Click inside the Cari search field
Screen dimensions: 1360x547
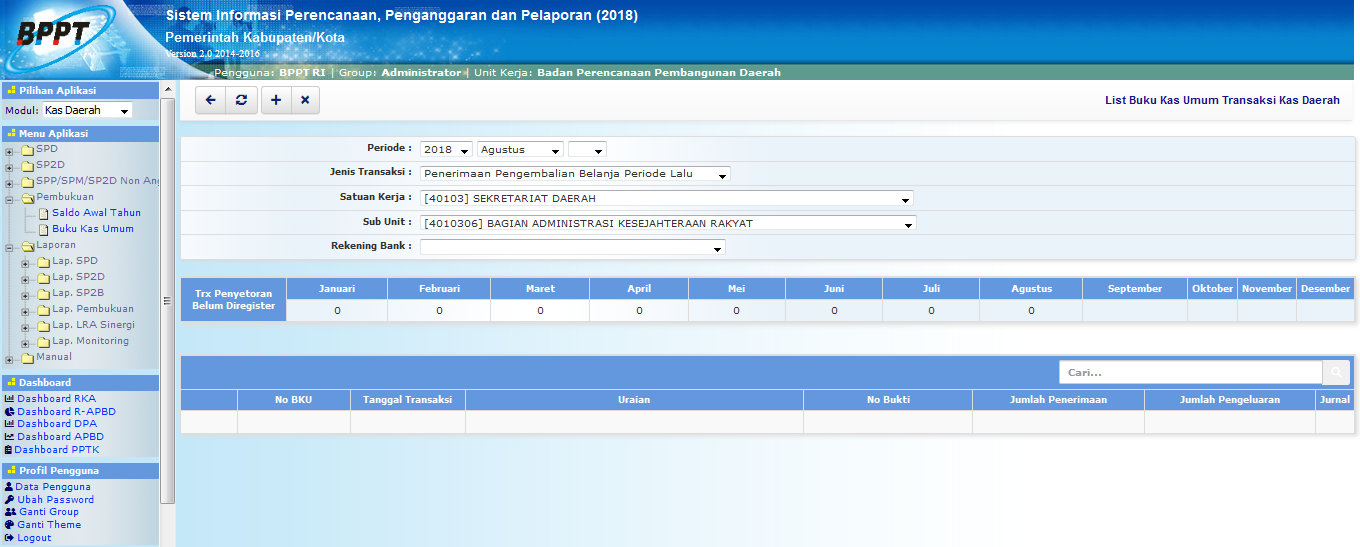click(1190, 373)
